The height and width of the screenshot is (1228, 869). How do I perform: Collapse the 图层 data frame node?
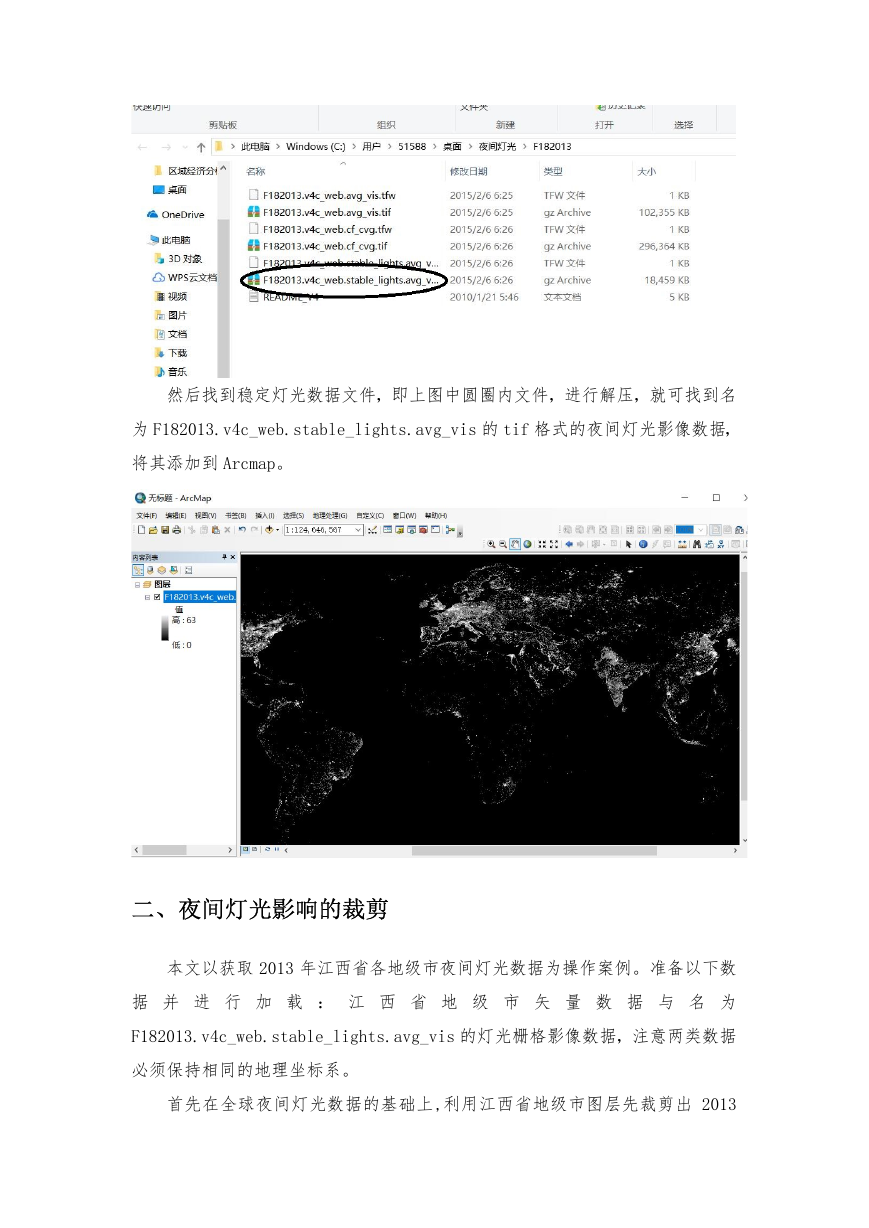click(137, 583)
